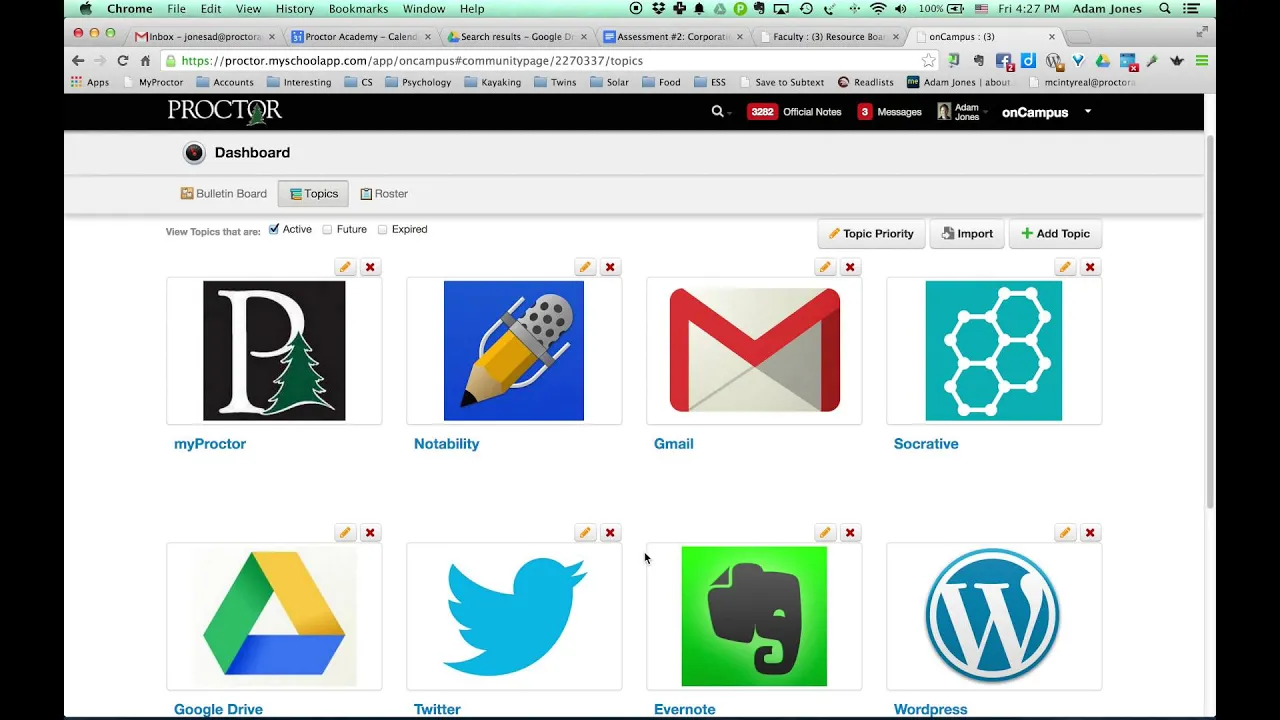Switch to the Inbox Gmail browser tab
Image resolution: width=1280 pixels, height=720 pixels.
pos(205,36)
